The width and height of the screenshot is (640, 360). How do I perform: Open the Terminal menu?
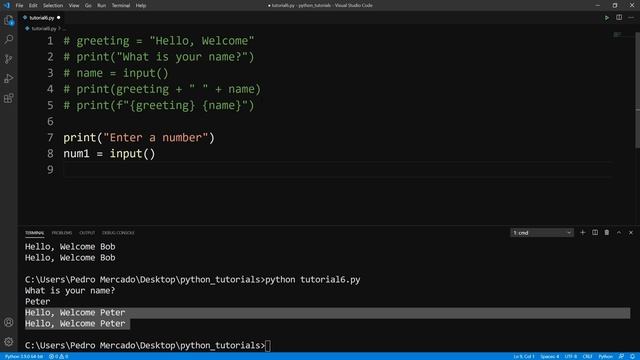(121, 5)
